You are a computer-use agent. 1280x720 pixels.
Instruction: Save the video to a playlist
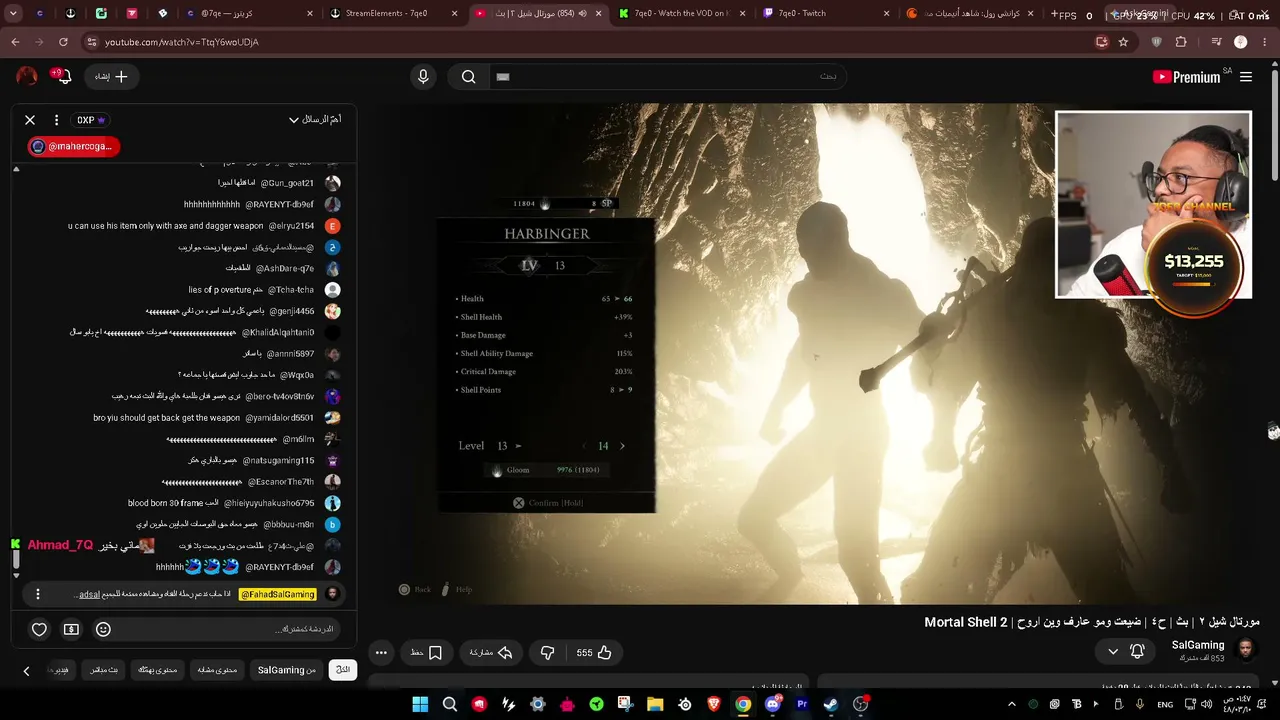[x=426, y=653]
